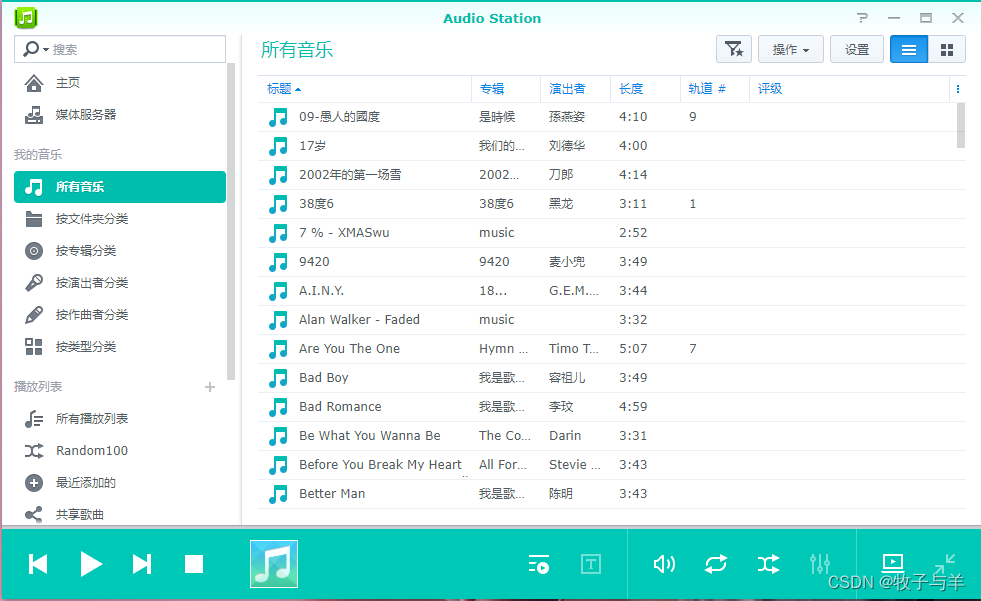Open the equalizer sliders icon
Viewport: 981px width, 601px height.
coord(820,564)
